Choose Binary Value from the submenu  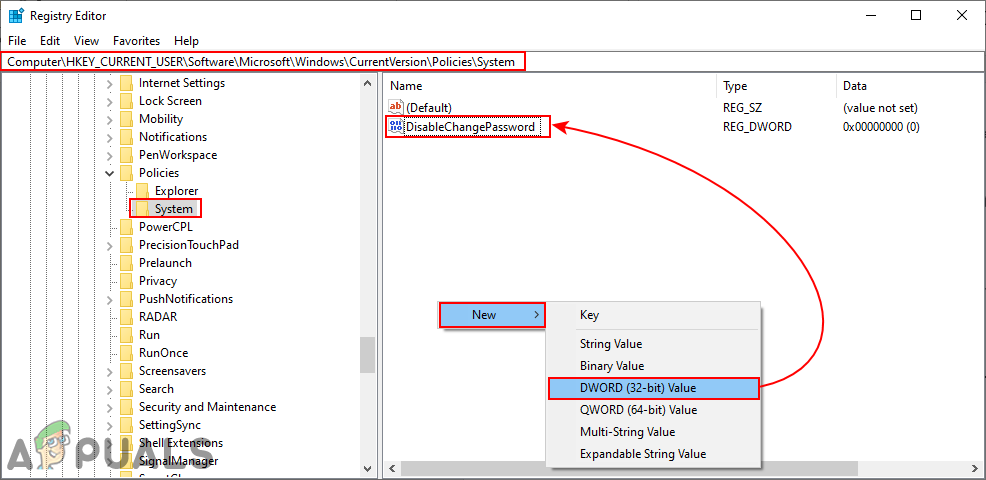pos(653,366)
